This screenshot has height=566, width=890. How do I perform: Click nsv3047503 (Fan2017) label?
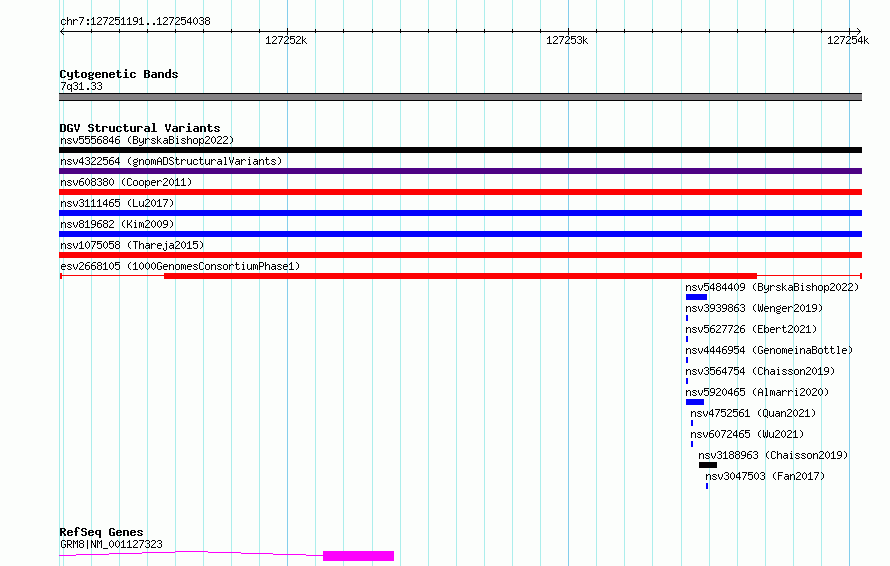pos(765,476)
